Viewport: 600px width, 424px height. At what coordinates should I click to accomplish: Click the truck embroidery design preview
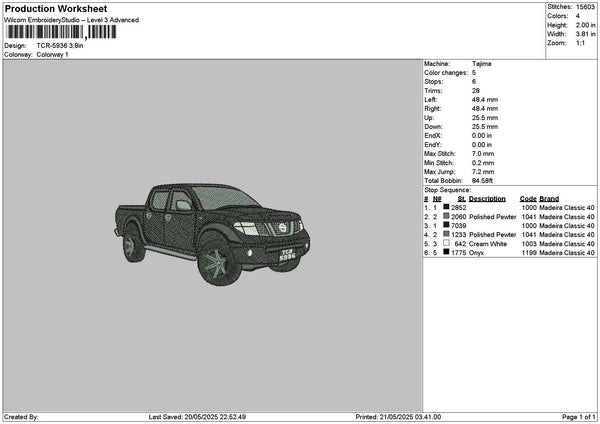tap(212, 234)
